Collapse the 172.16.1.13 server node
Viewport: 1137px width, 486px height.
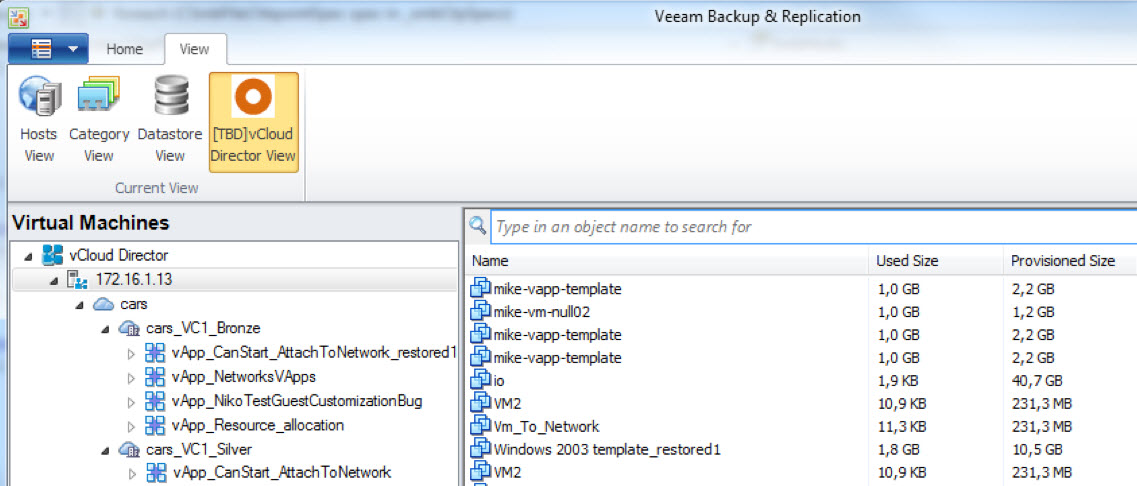click(x=54, y=280)
